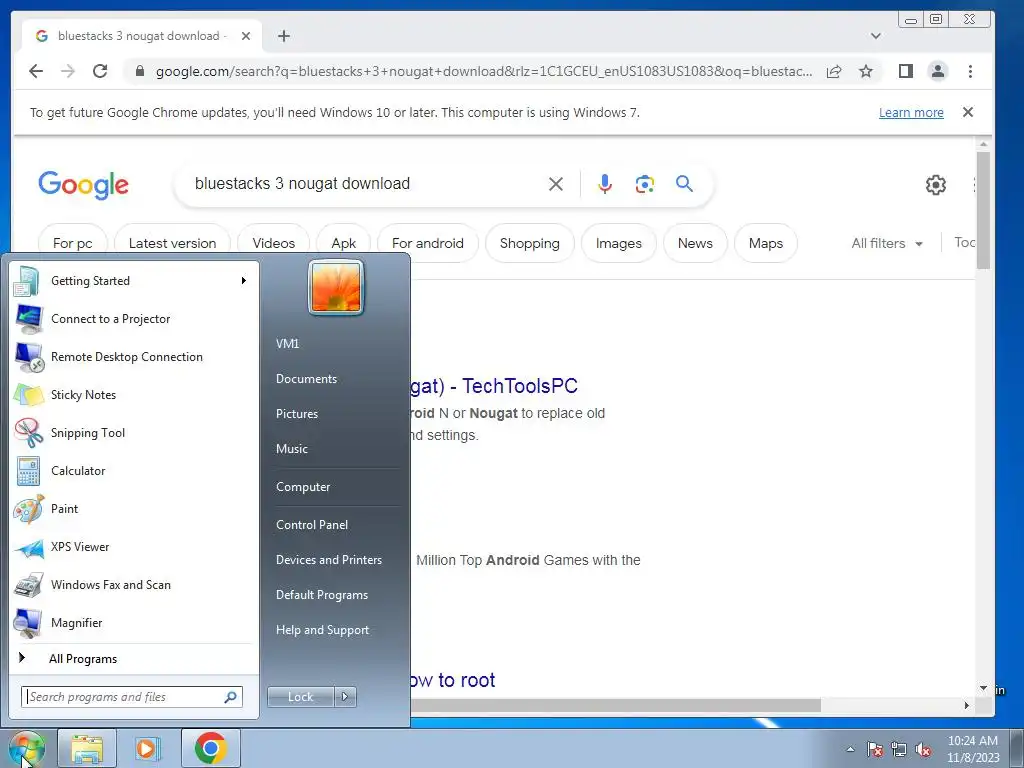Click Chrome back arrow

tap(36, 71)
